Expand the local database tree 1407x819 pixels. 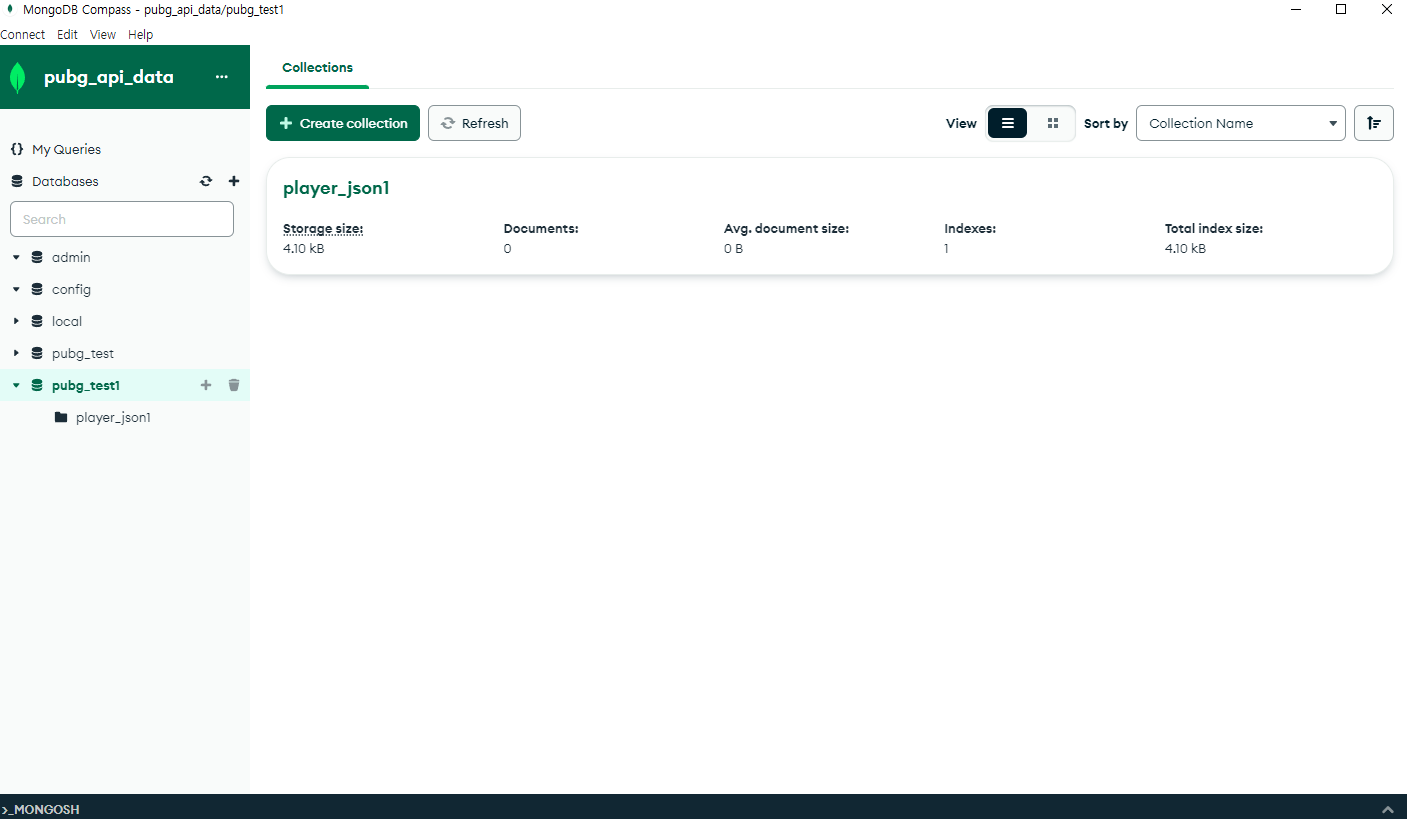(16, 321)
